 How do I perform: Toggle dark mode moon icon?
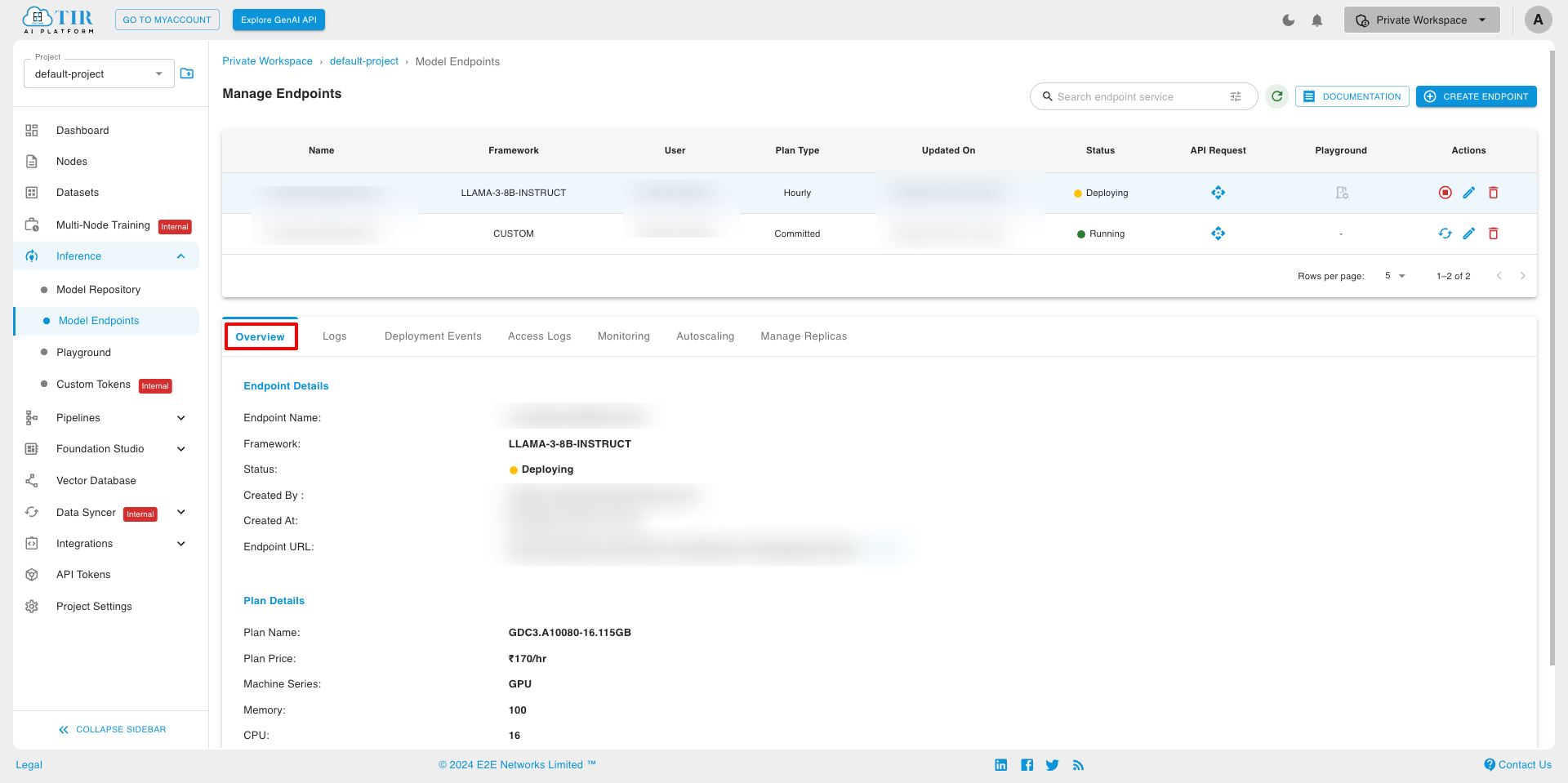click(x=1289, y=20)
